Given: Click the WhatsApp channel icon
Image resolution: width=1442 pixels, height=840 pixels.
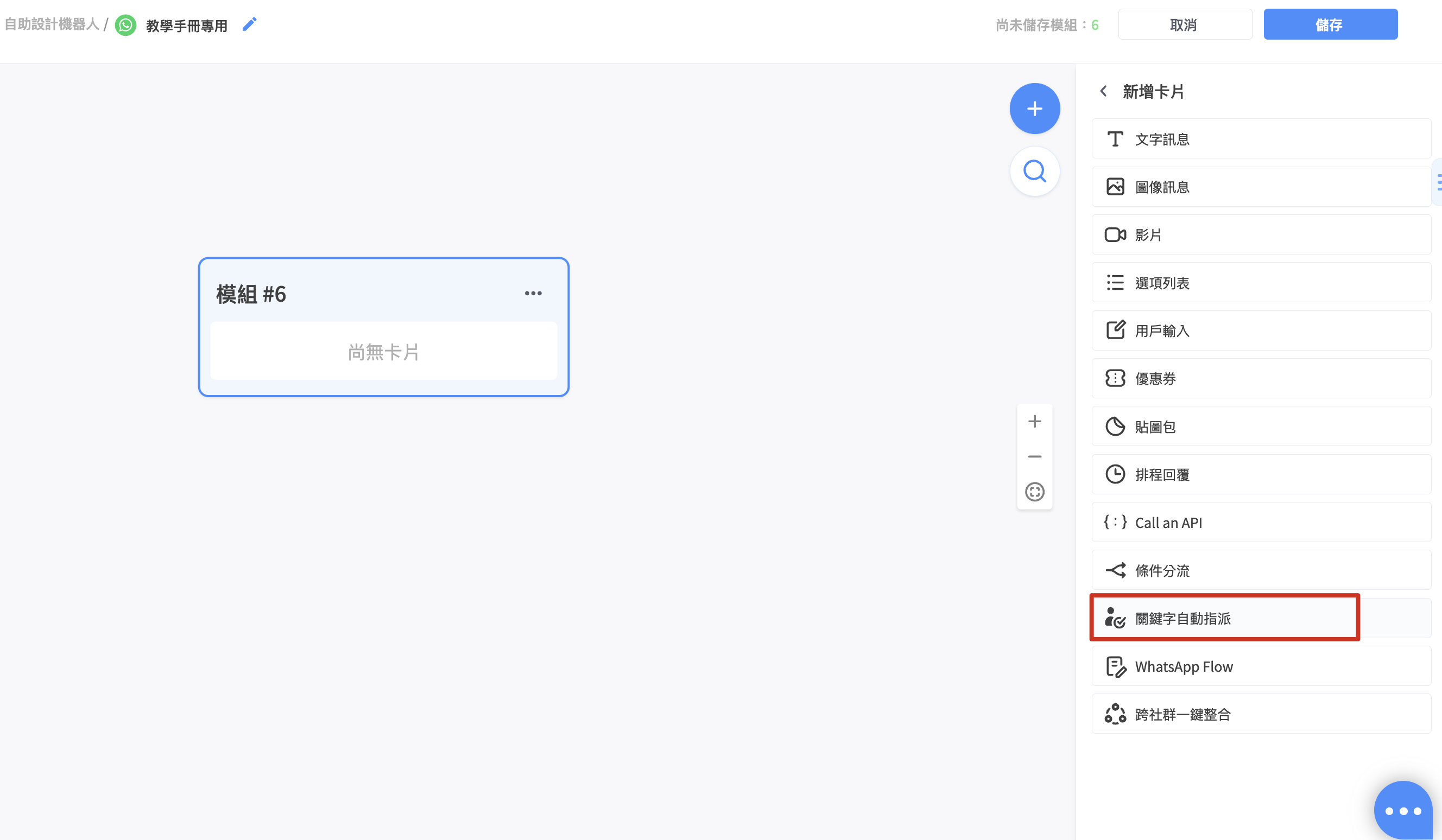Looking at the screenshot, I should (x=126, y=25).
